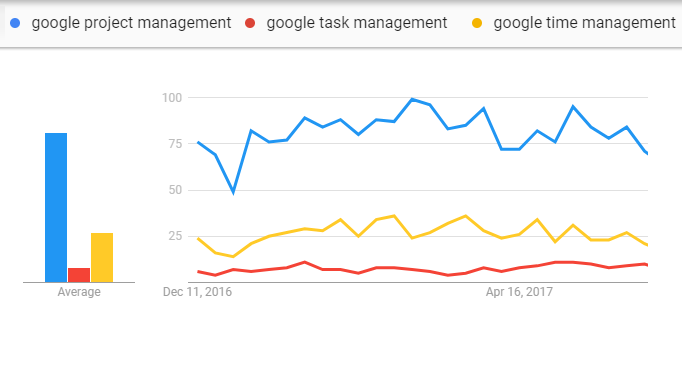Select the google time management search term
The width and height of the screenshot is (682, 366).
point(585,23)
